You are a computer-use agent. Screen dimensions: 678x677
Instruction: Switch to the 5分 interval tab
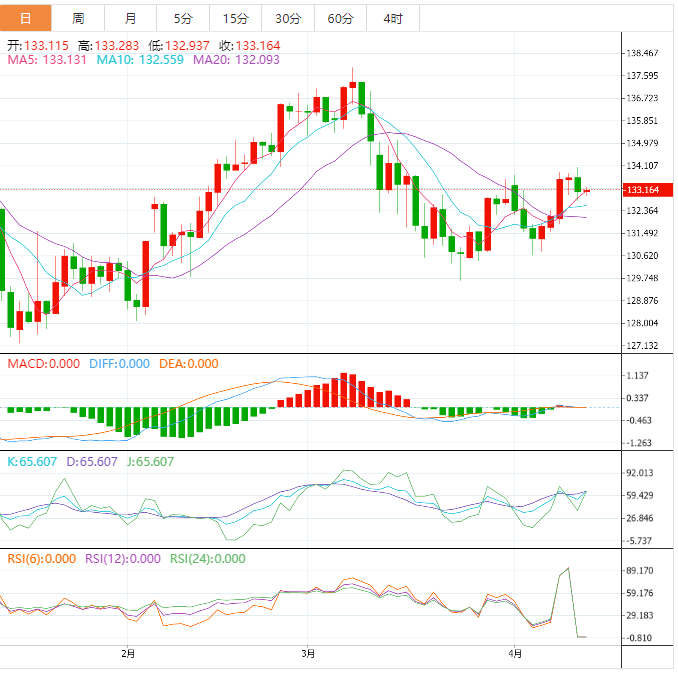coord(183,18)
